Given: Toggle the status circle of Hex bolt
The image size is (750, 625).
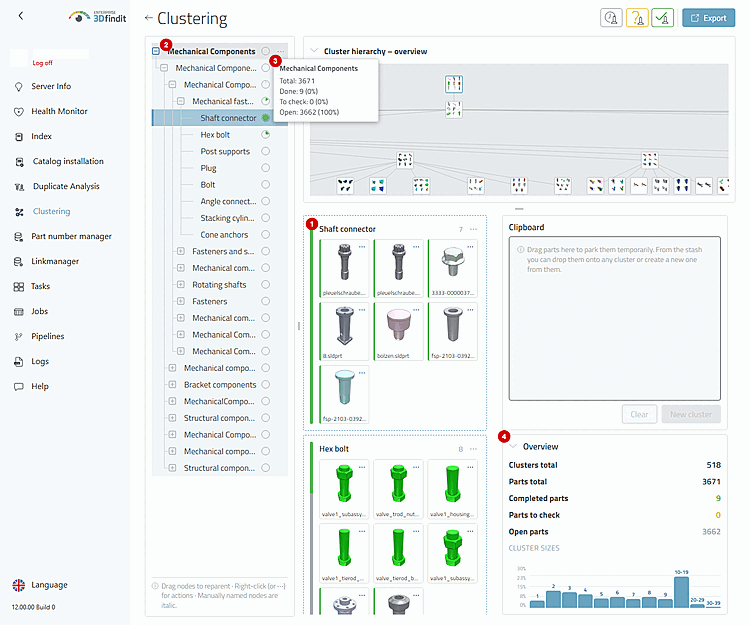Looking at the screenshot, I should point(265,134).
